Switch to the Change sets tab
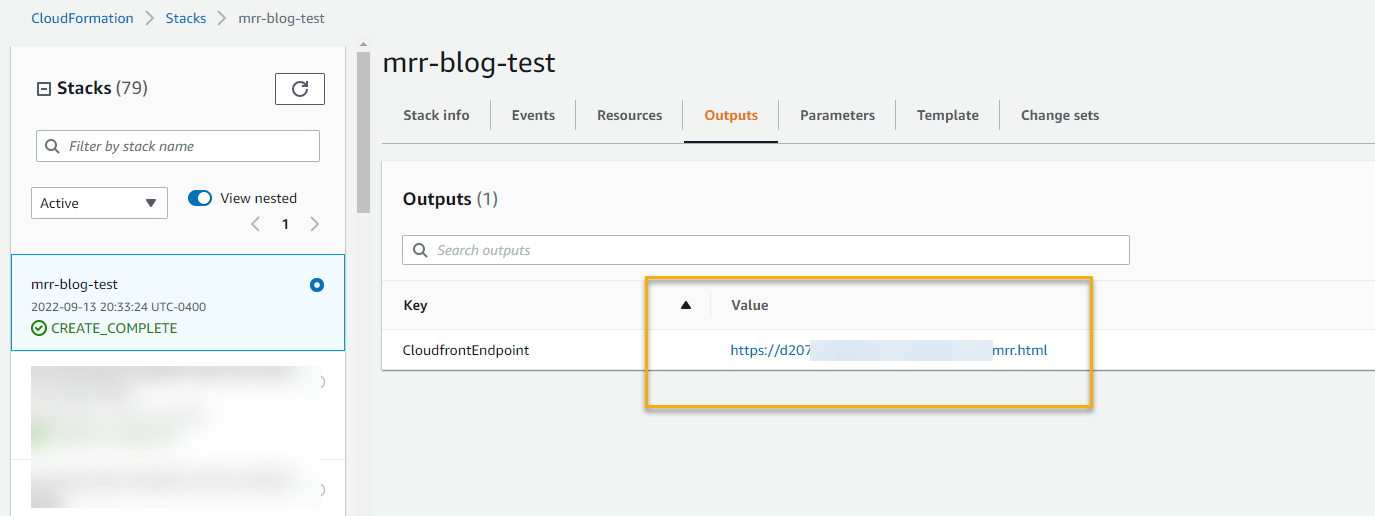This screenshot has height=516, width=1375. [1060, 115]
